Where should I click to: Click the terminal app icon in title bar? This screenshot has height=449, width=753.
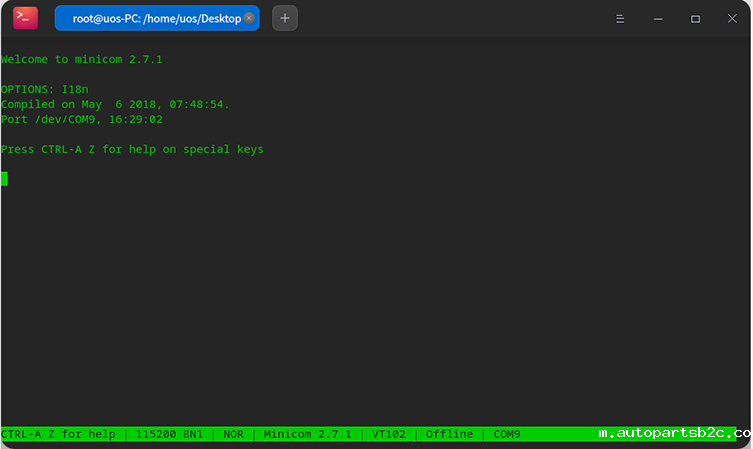(26, 18)
